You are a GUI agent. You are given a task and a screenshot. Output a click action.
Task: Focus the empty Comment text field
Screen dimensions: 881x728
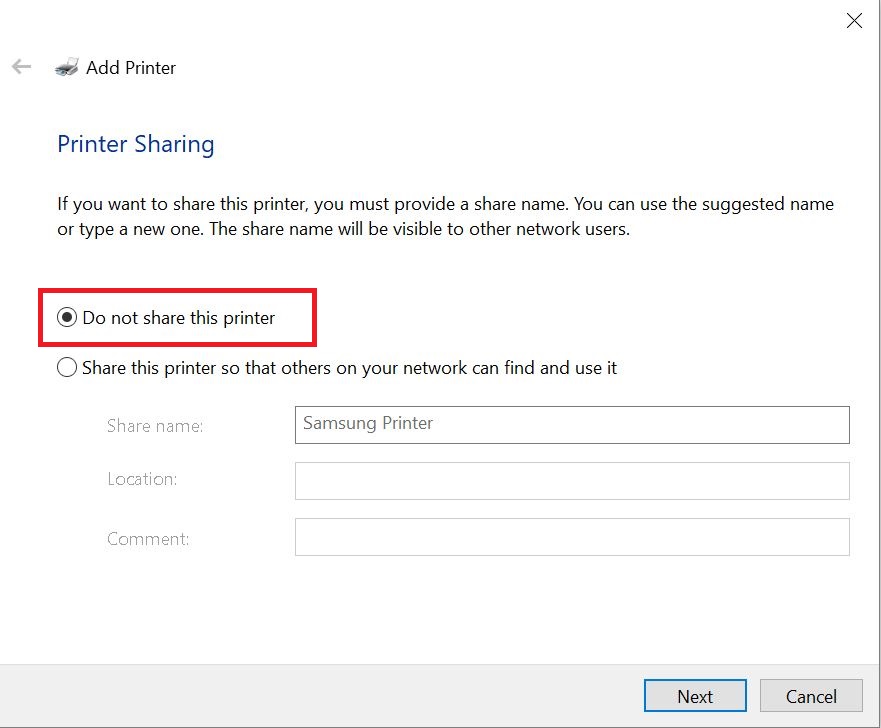coord(571,537)
